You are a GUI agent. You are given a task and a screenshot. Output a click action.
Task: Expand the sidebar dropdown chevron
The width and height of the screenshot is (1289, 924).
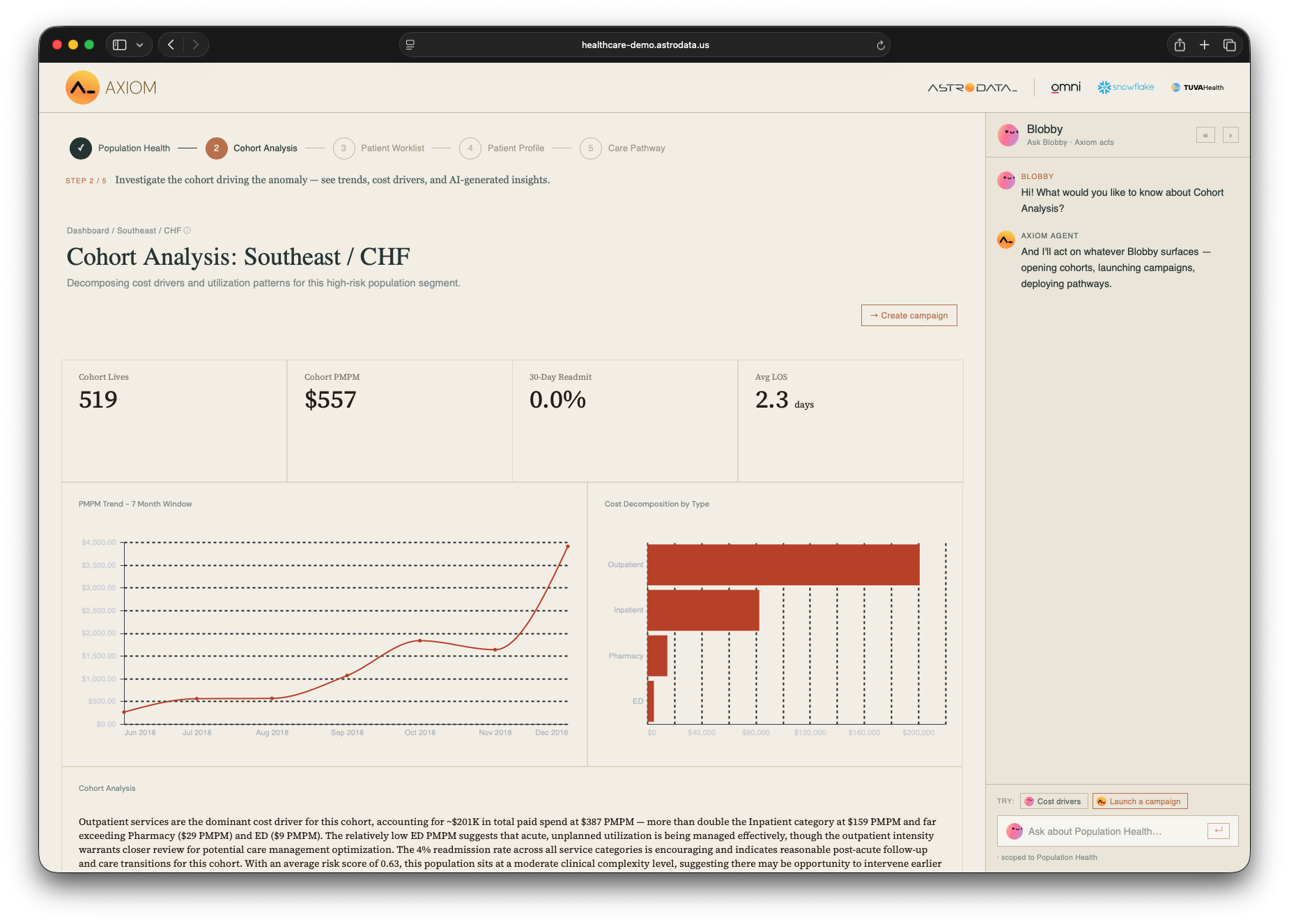click(x=140, y=45)
